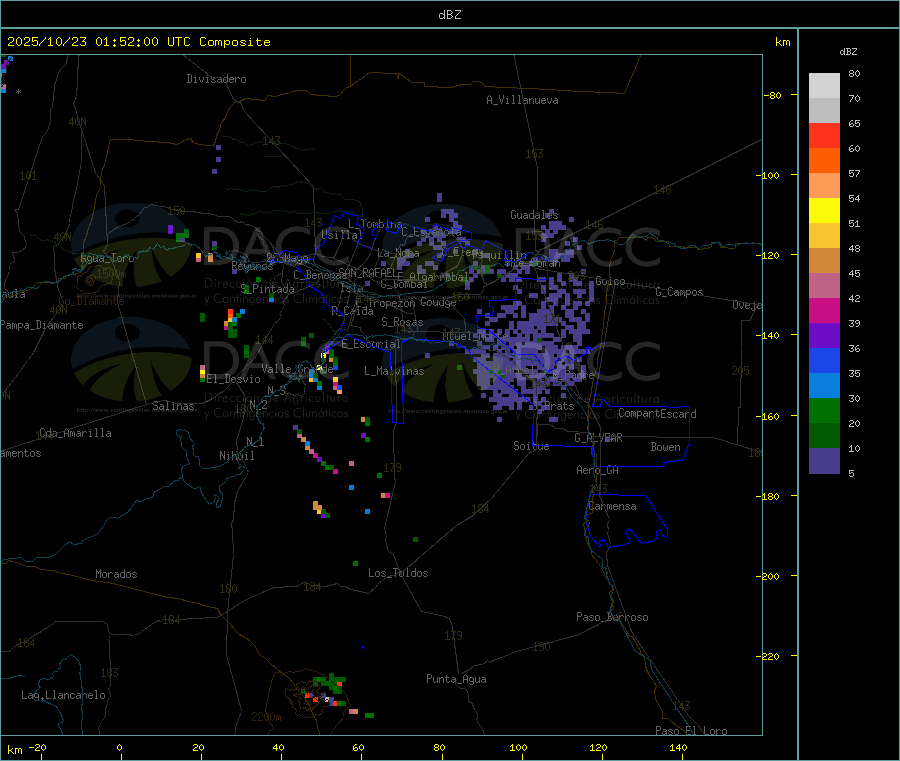
Task: Click the Cda_Amarilla label
Action: (x=75, y=433)
